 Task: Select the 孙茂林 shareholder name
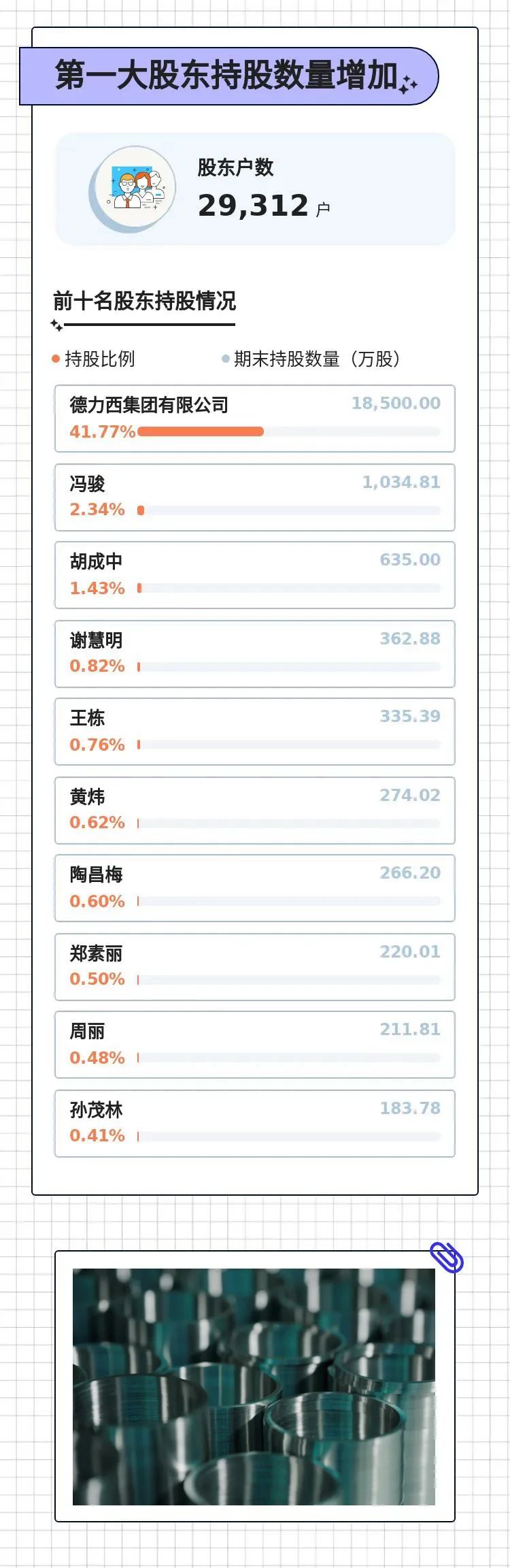coord(97,1110)
